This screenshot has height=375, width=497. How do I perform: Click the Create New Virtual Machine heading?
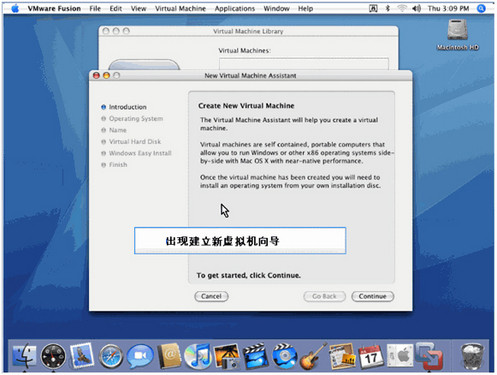coord(246,106)
